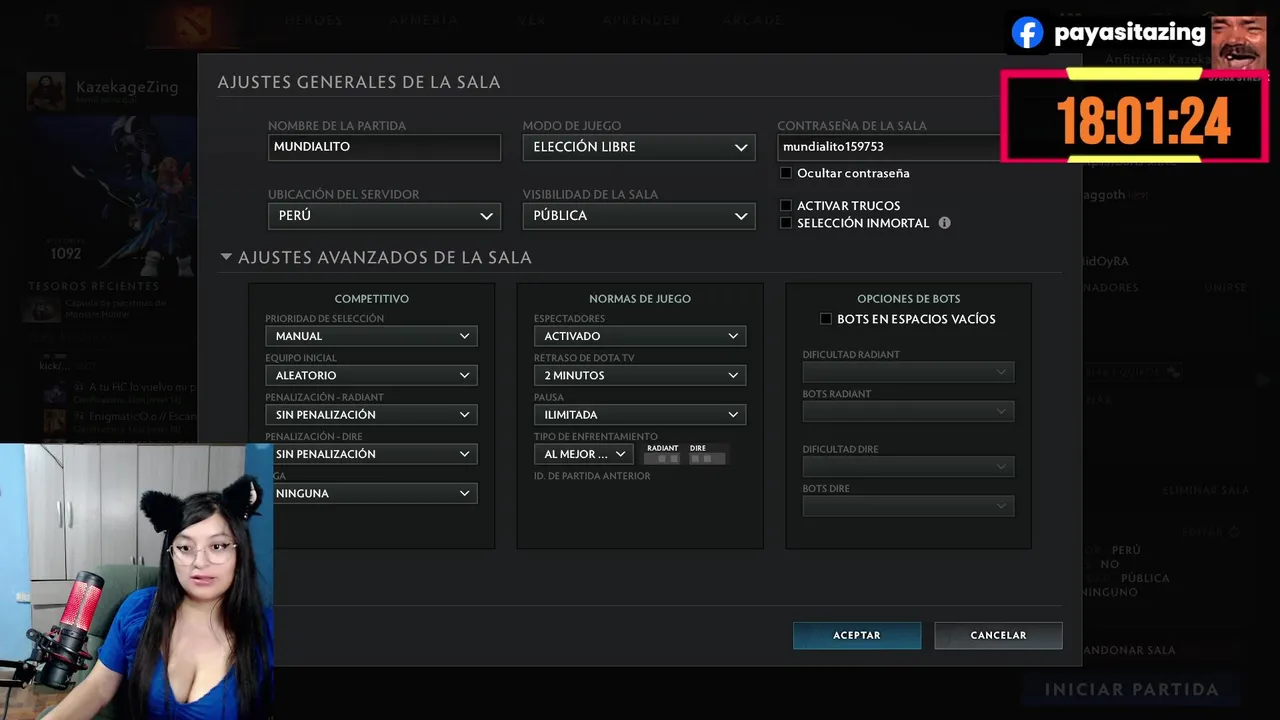Set the Dire series wins boxes
The image size is (1280, 720).
708,458
